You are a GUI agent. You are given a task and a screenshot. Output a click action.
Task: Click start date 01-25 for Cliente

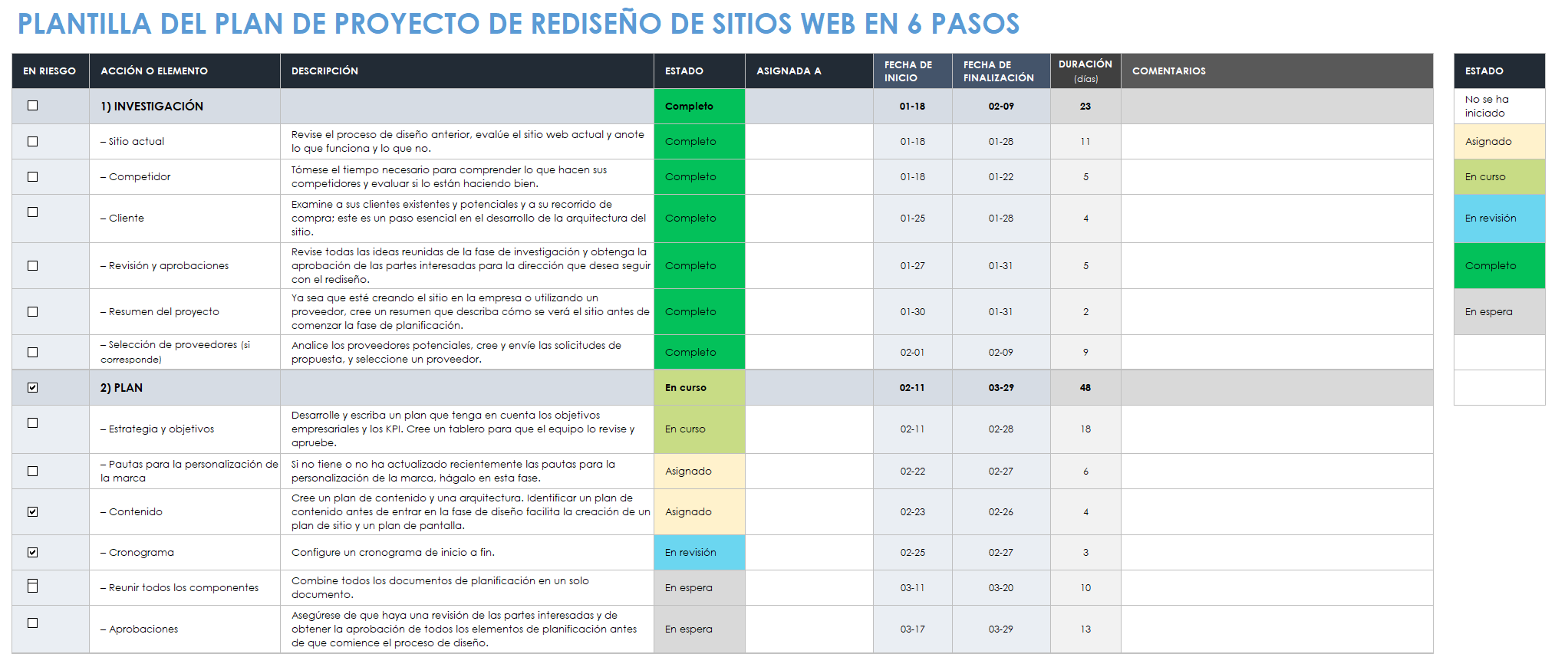(913, 219)
